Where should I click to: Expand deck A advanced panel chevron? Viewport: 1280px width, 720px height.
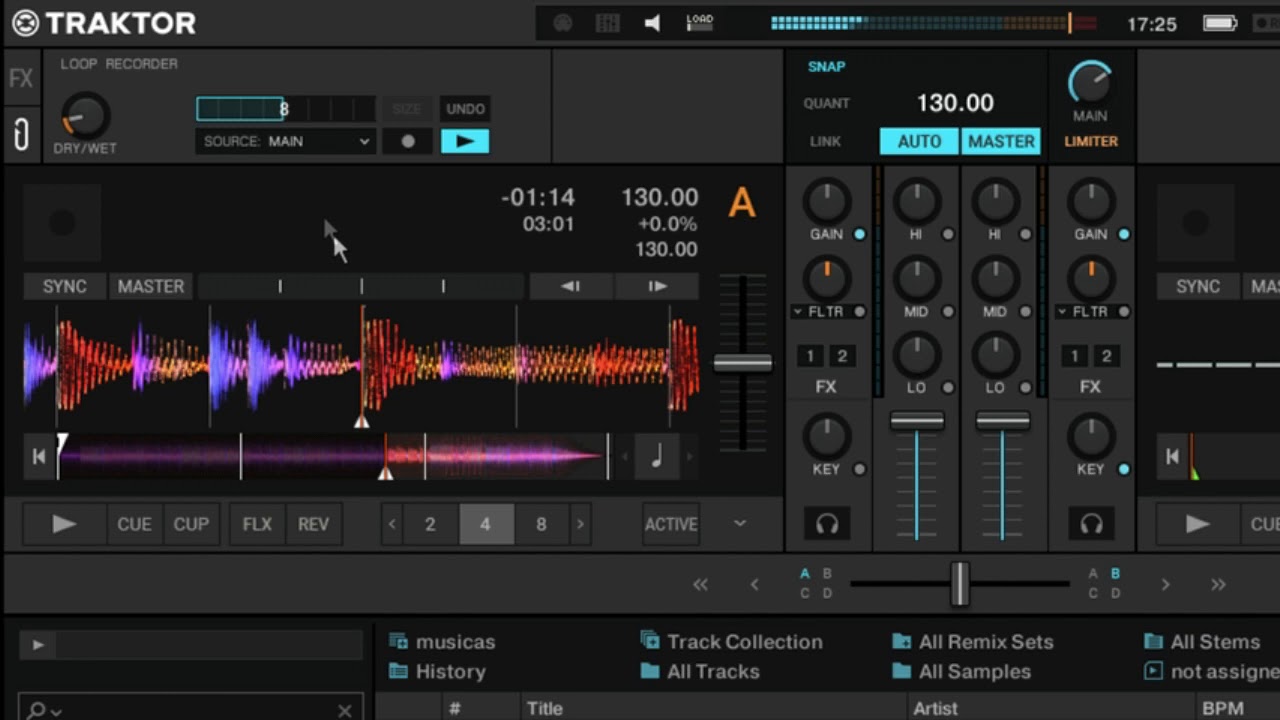(740, 523)
